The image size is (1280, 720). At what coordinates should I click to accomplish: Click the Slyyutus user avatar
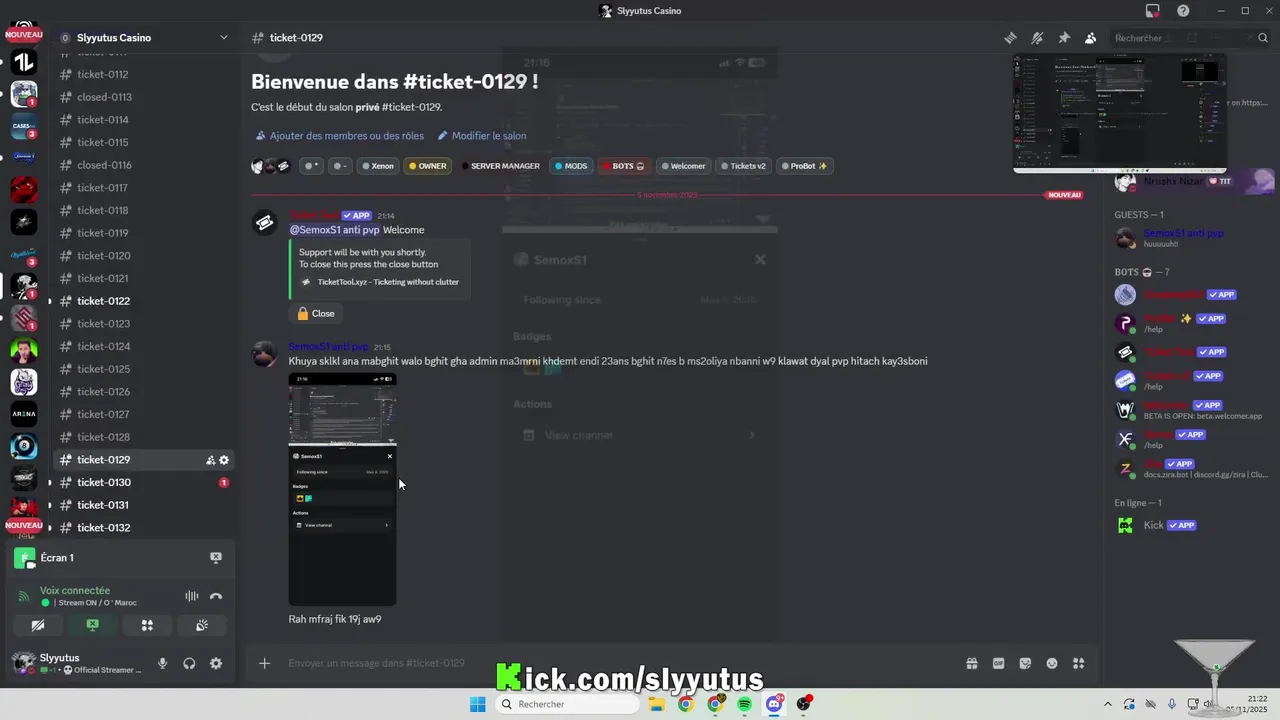pyautogui.click(x=23, y=663)
